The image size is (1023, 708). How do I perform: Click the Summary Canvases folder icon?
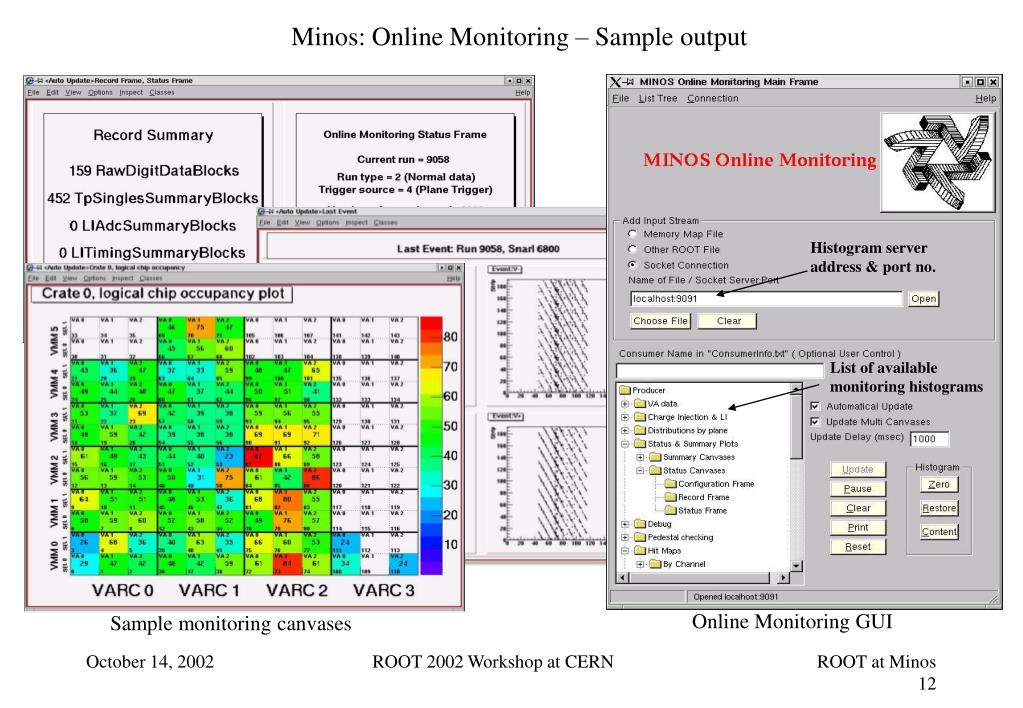point(656,457)
